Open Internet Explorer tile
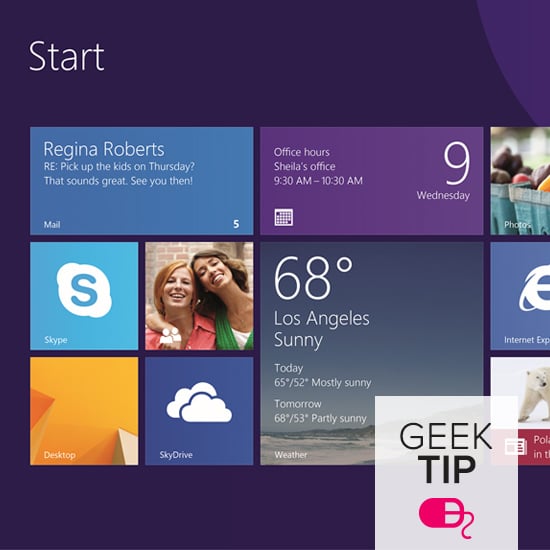 coord(520,296)
